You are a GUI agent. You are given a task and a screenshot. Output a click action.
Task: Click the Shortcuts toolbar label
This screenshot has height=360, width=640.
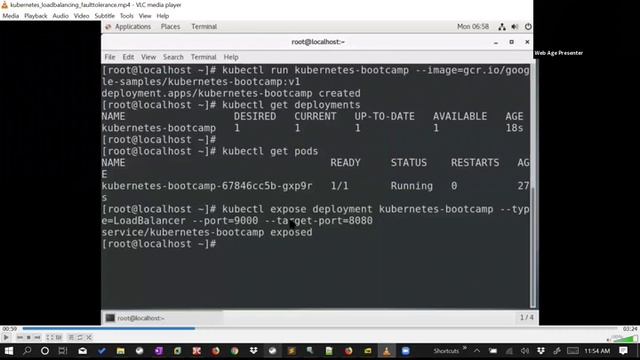[x=446, y=351]
